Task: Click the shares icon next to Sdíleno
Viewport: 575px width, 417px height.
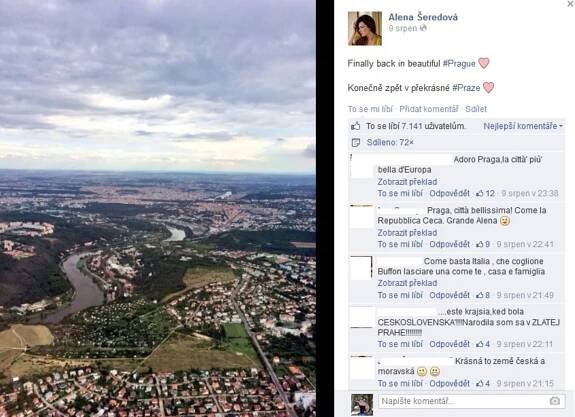Action: point(355,142)
